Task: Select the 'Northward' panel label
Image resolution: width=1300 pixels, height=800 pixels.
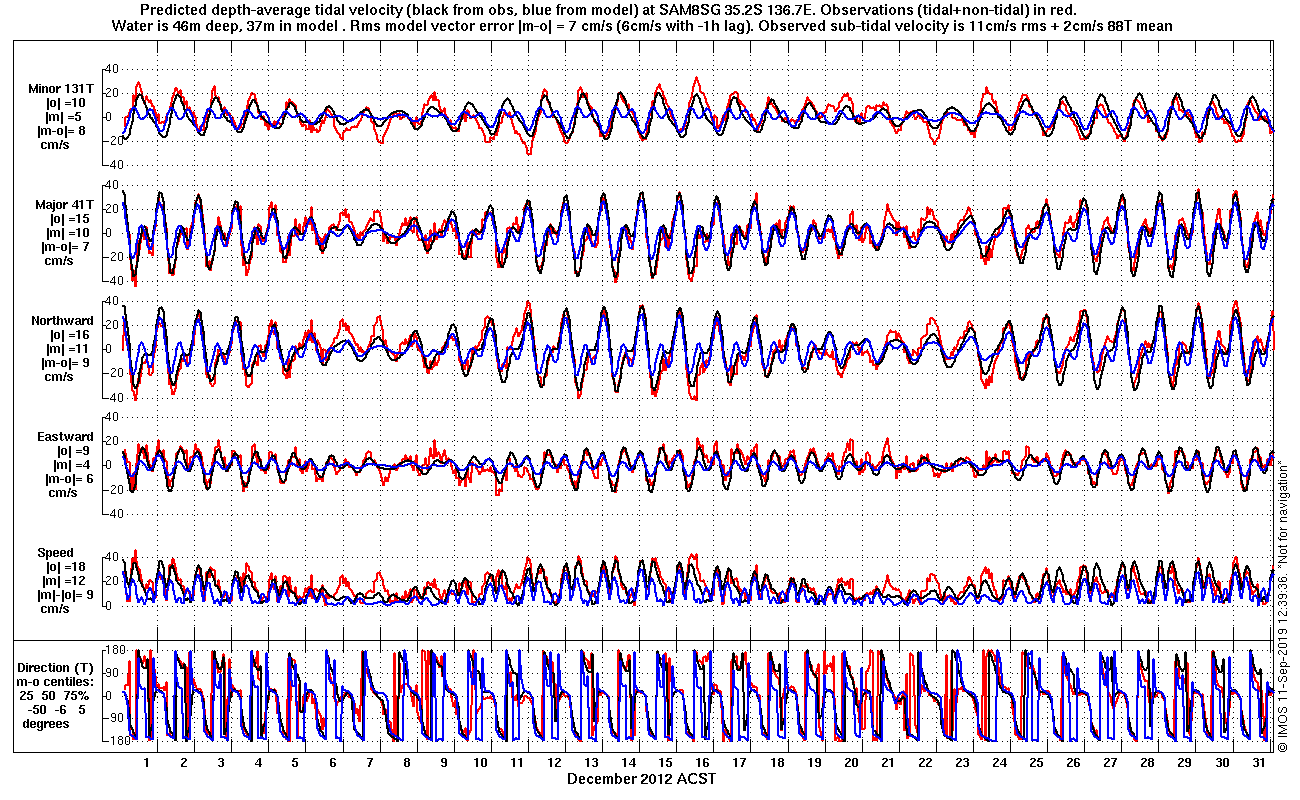Action: pyautogui.click(x=62, y=321)
